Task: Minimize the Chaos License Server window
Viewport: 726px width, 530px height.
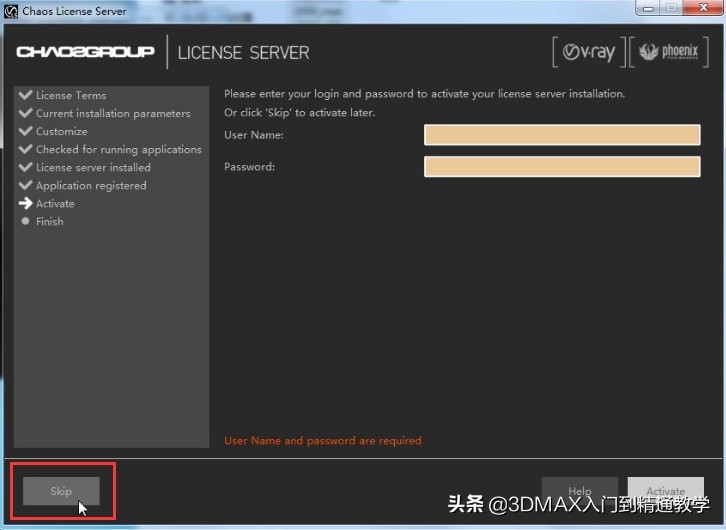Action: (648, 8)
